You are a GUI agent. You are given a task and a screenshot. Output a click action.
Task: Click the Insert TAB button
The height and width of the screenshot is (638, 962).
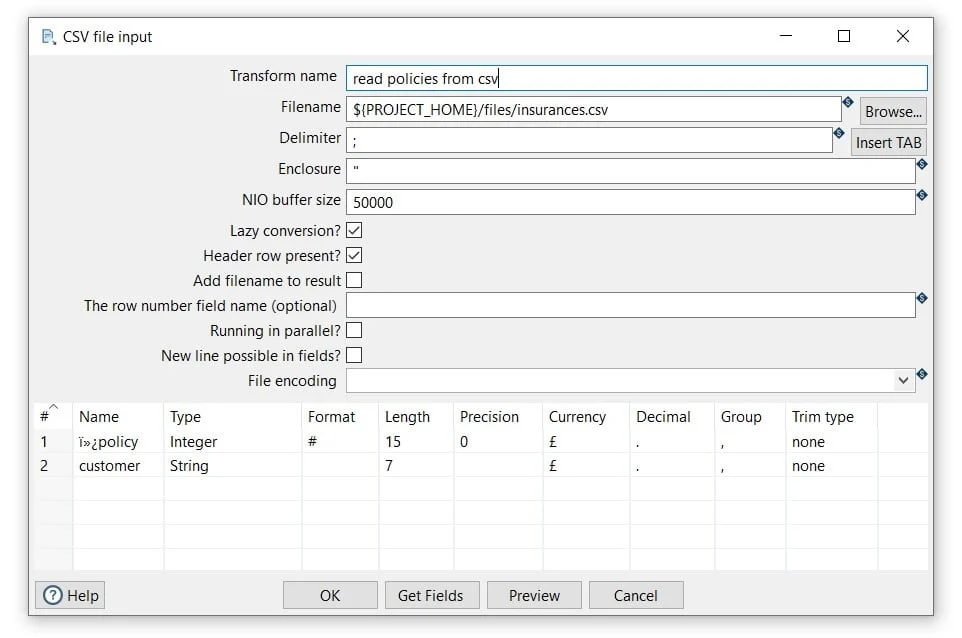888,142
